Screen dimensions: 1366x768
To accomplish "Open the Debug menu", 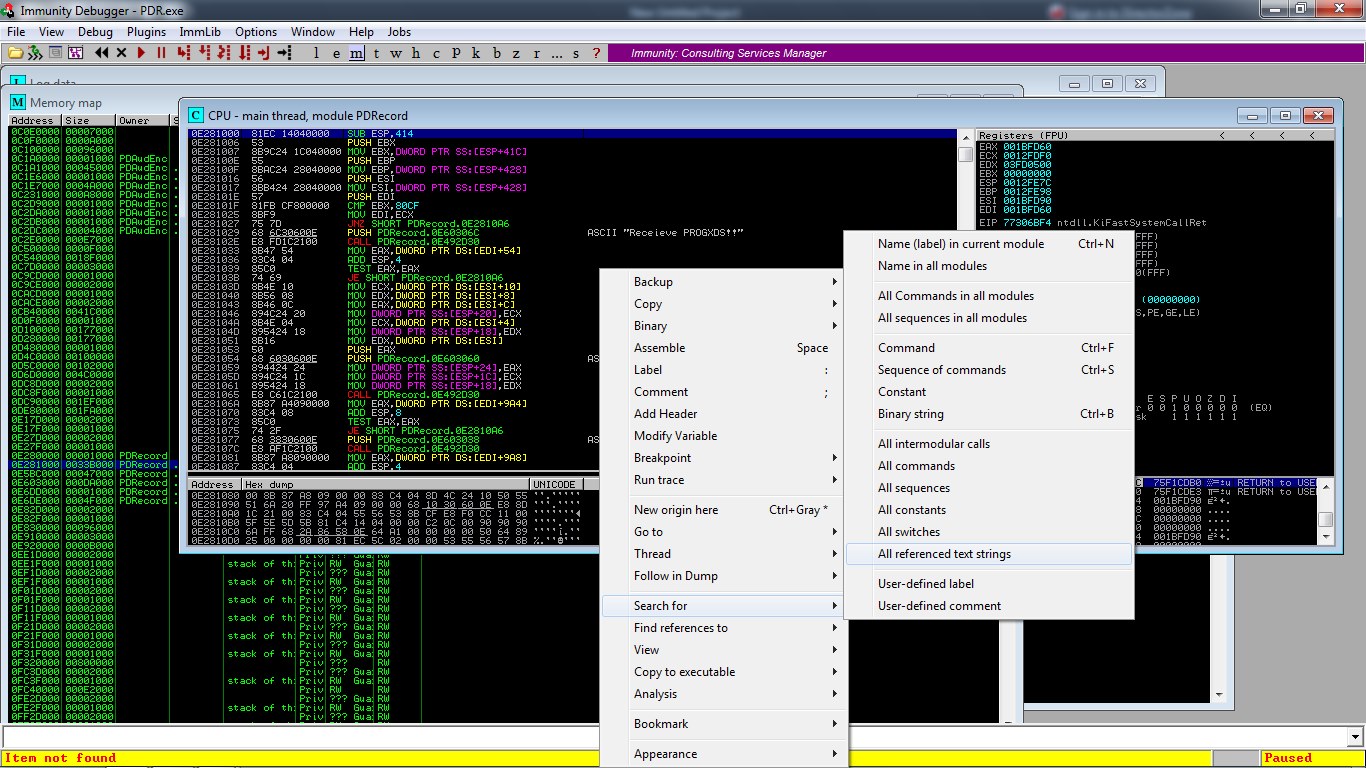I will click(x=95, y=32).
